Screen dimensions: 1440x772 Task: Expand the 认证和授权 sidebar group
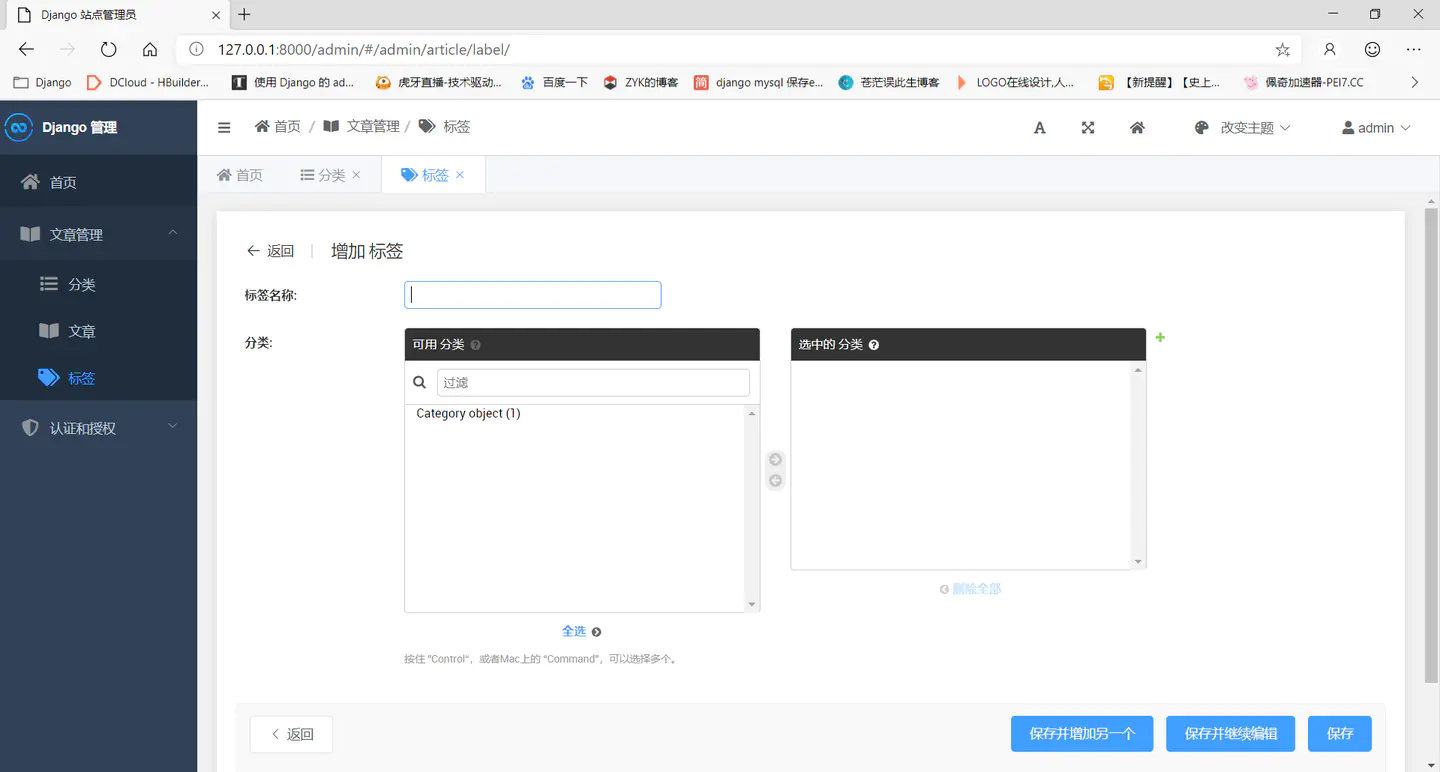pyautogui.click(x=99, y=428)
